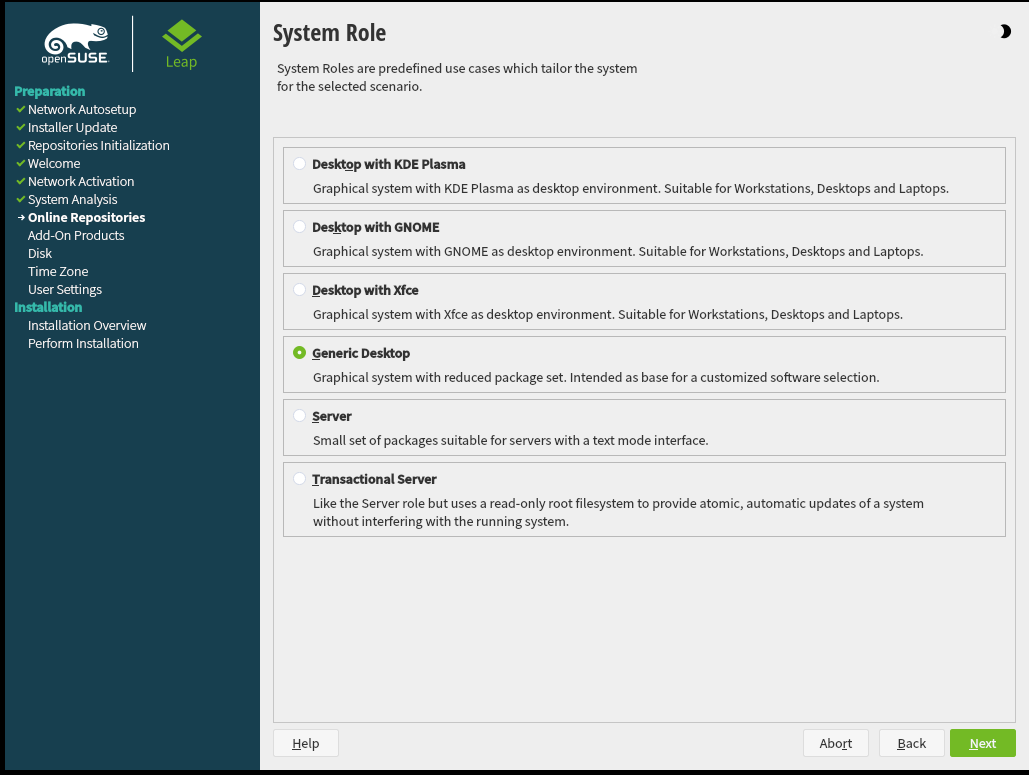Select the Generic Desktop radio button
This screenshot has height=775, width=1029.
300,353
